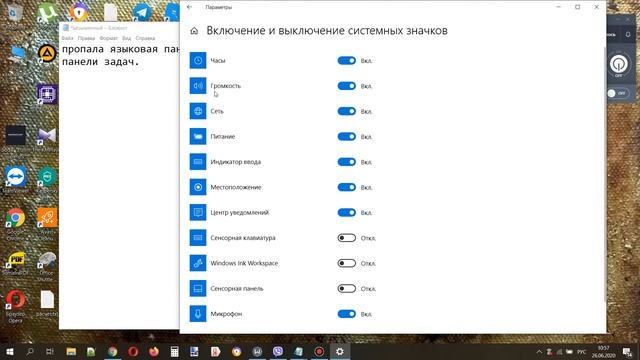Click the microphone icon beside Микрофон
The image size is (640, 360).
[x=198, y=313]
